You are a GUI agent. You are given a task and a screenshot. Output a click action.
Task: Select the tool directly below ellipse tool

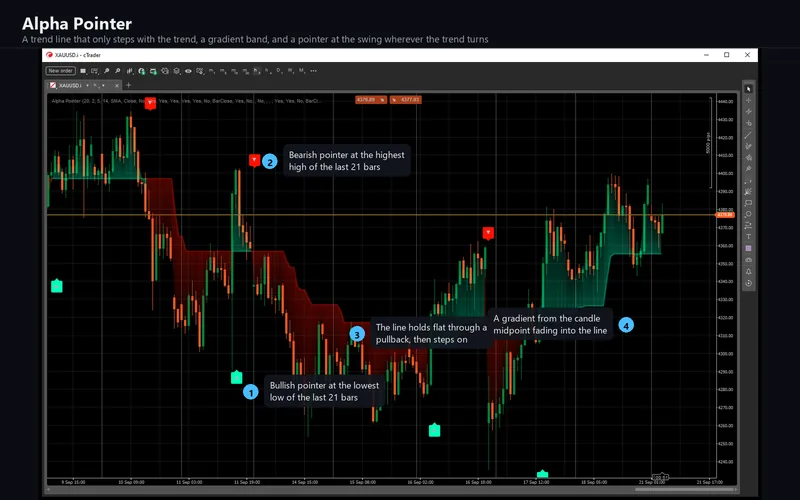[748, 225]
